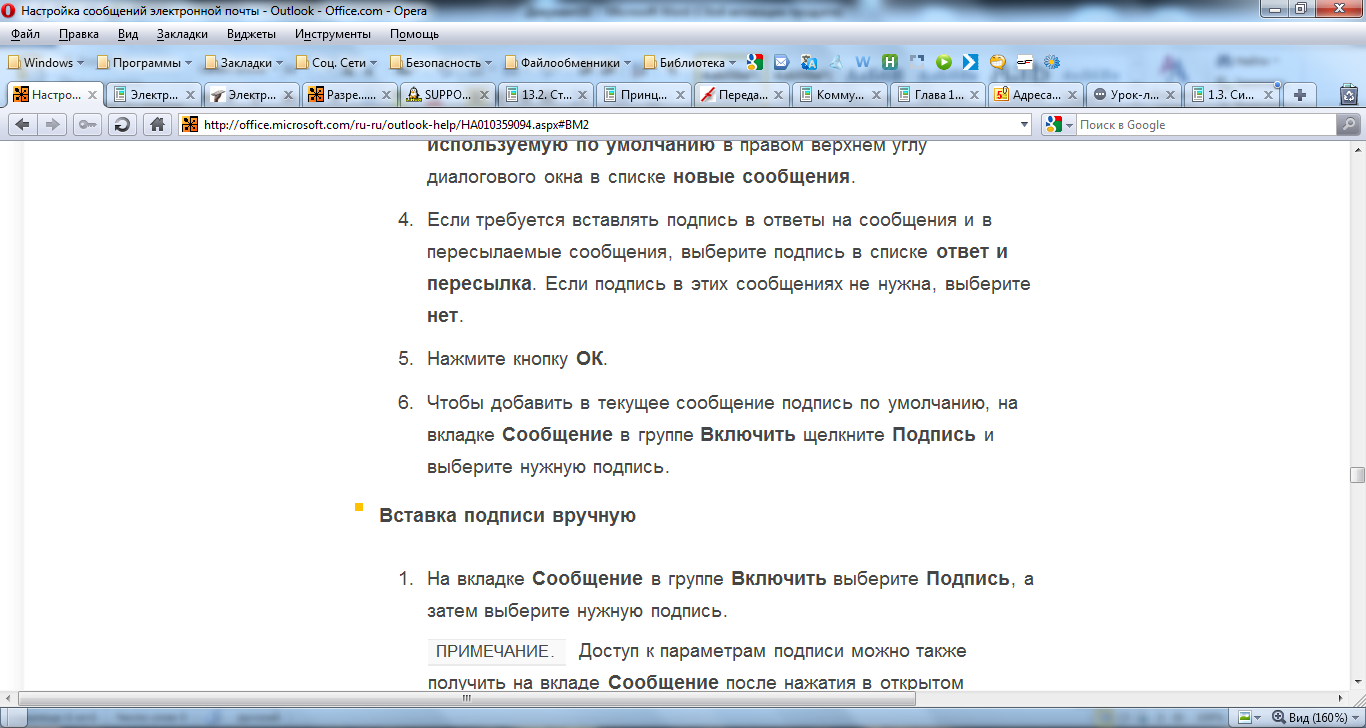Expand the Соц. Сети bookmarks folder
The width and height of the screenshot is (1366, 728).
[x=336, y=62]
